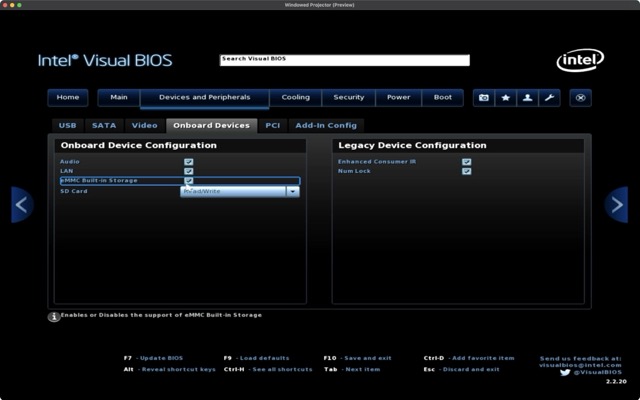
Task: Click the Intel logo
Action: click(580, 60)
